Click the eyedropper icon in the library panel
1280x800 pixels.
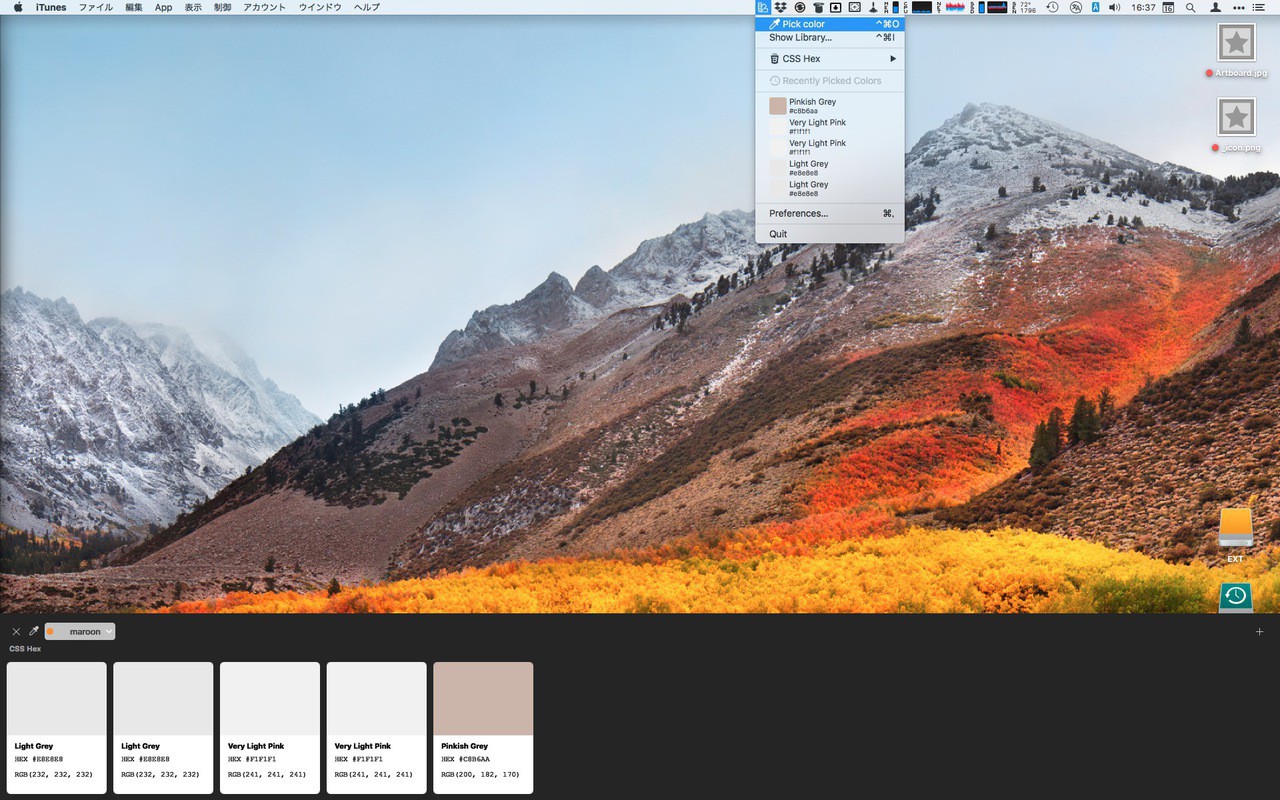coord(33,631)
